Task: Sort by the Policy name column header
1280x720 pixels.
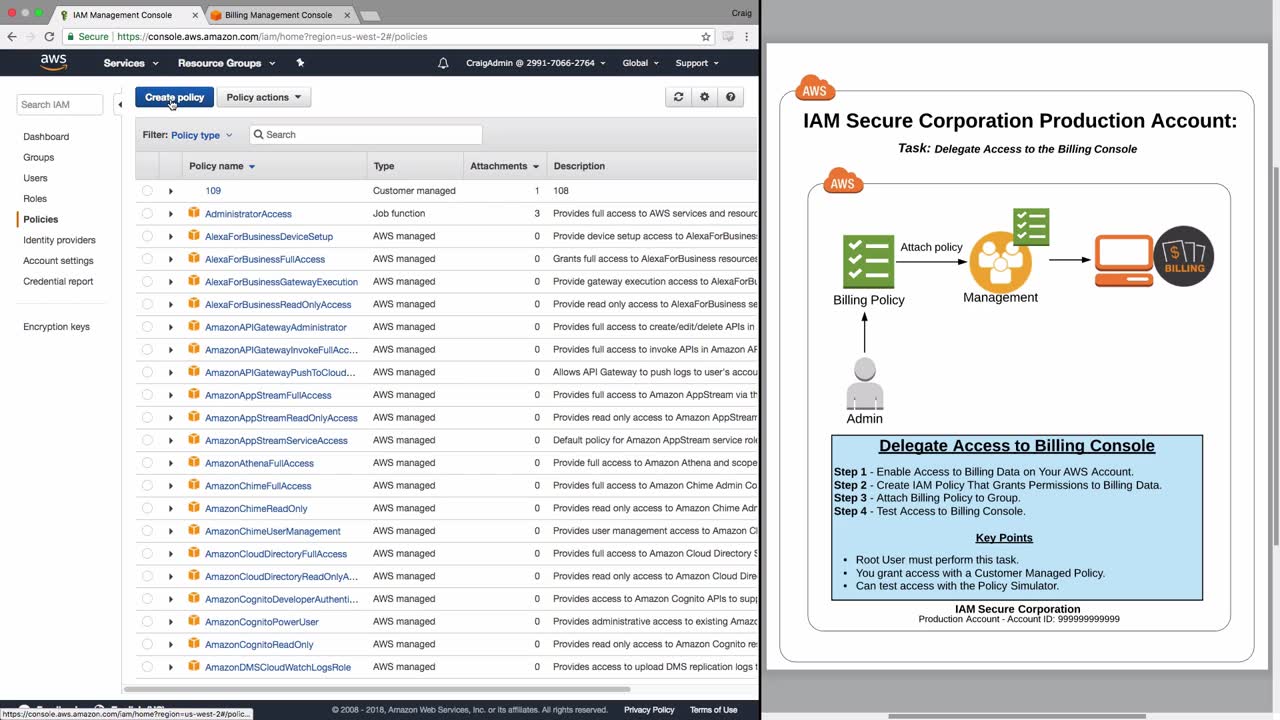Action: [222, 166]
